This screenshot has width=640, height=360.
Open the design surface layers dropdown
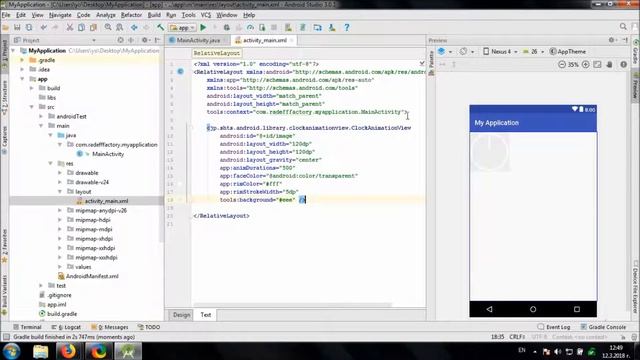coord(444,51)
